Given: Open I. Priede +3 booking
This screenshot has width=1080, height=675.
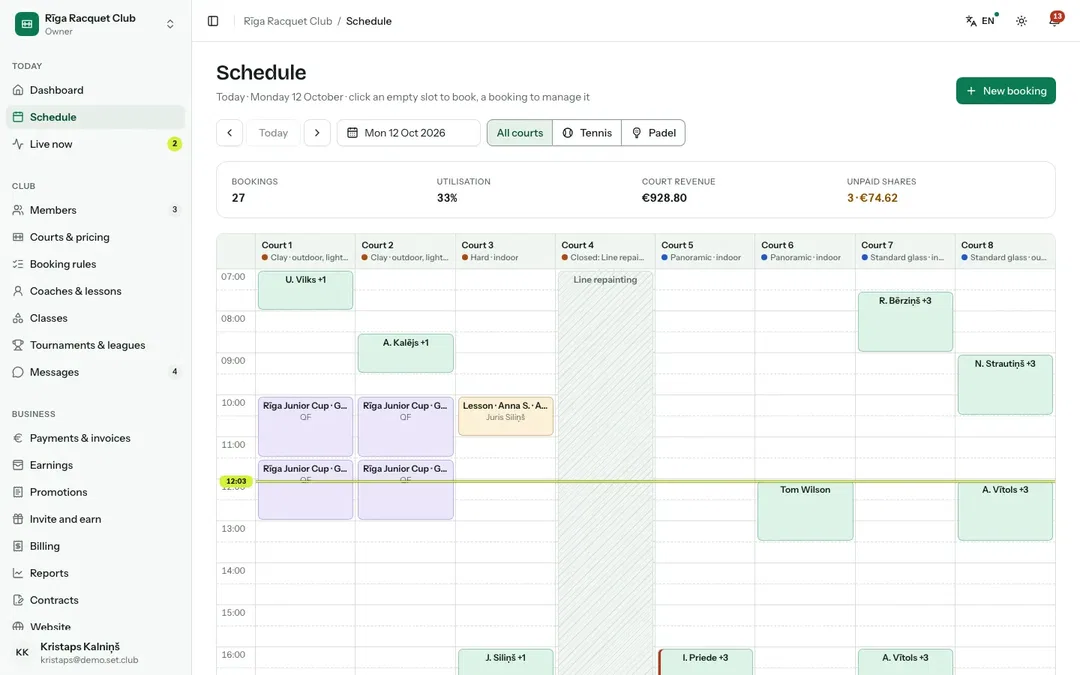Looking at the screenshot, I should point(705,662).
